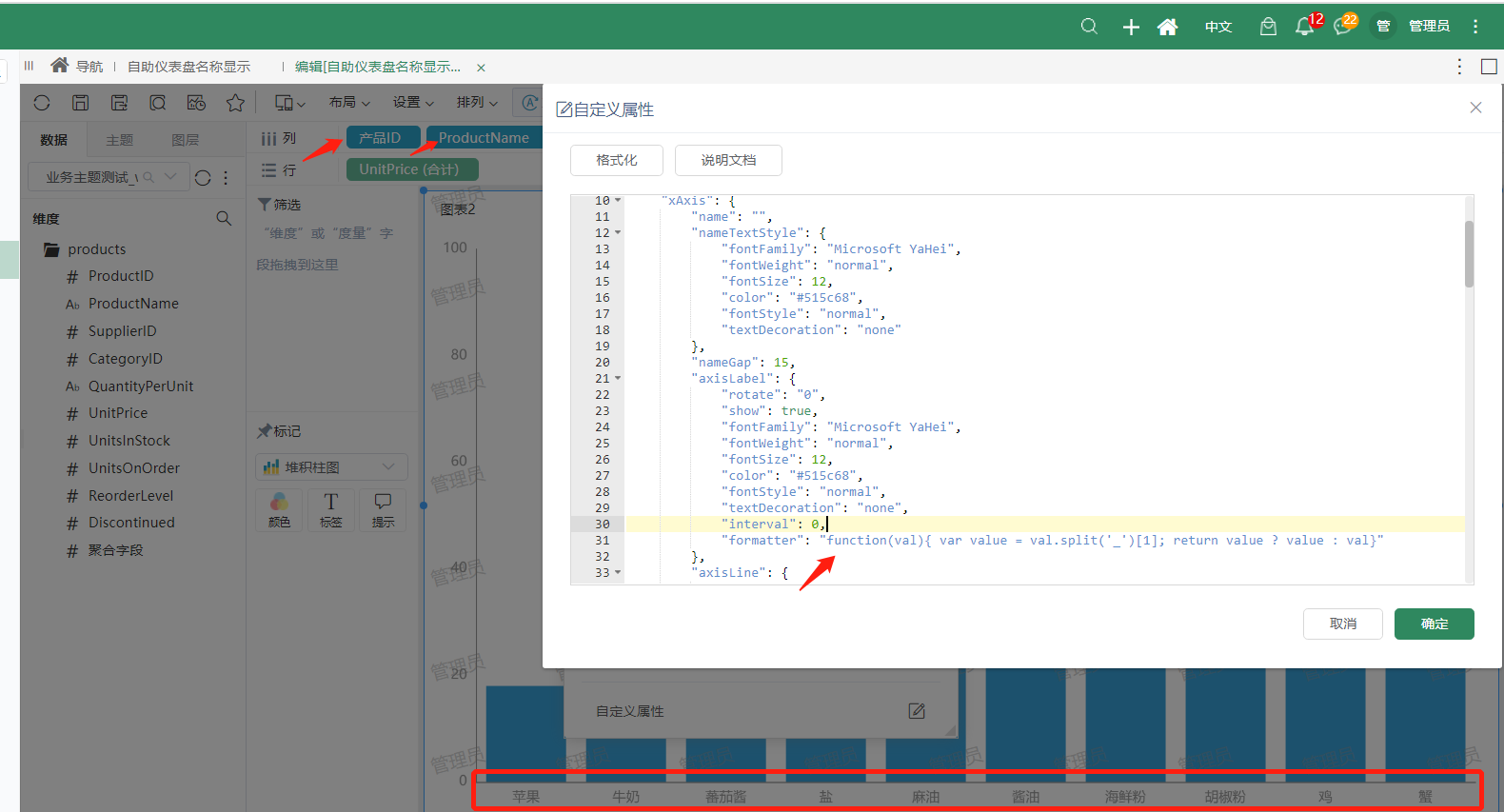
Task: Click the search icon next to 维度
Action: (x=224, y=218)
